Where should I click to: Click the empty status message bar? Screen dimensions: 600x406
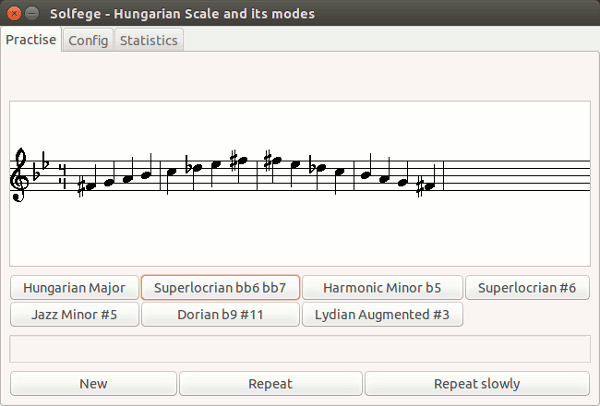coord(299,349)
